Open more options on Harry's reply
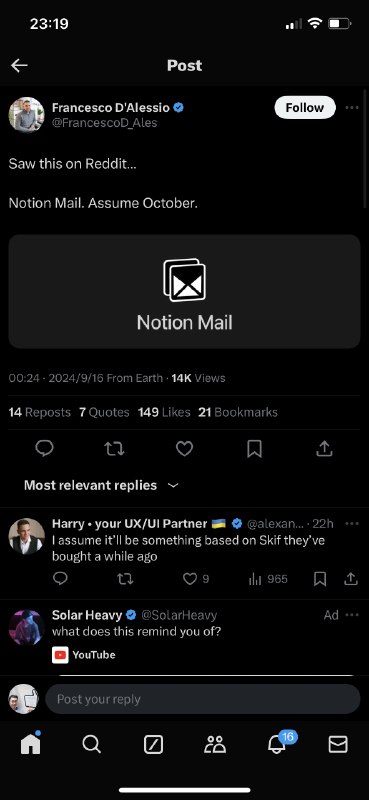Viewport: 369px width, 800px height. [x=352, y=523]
